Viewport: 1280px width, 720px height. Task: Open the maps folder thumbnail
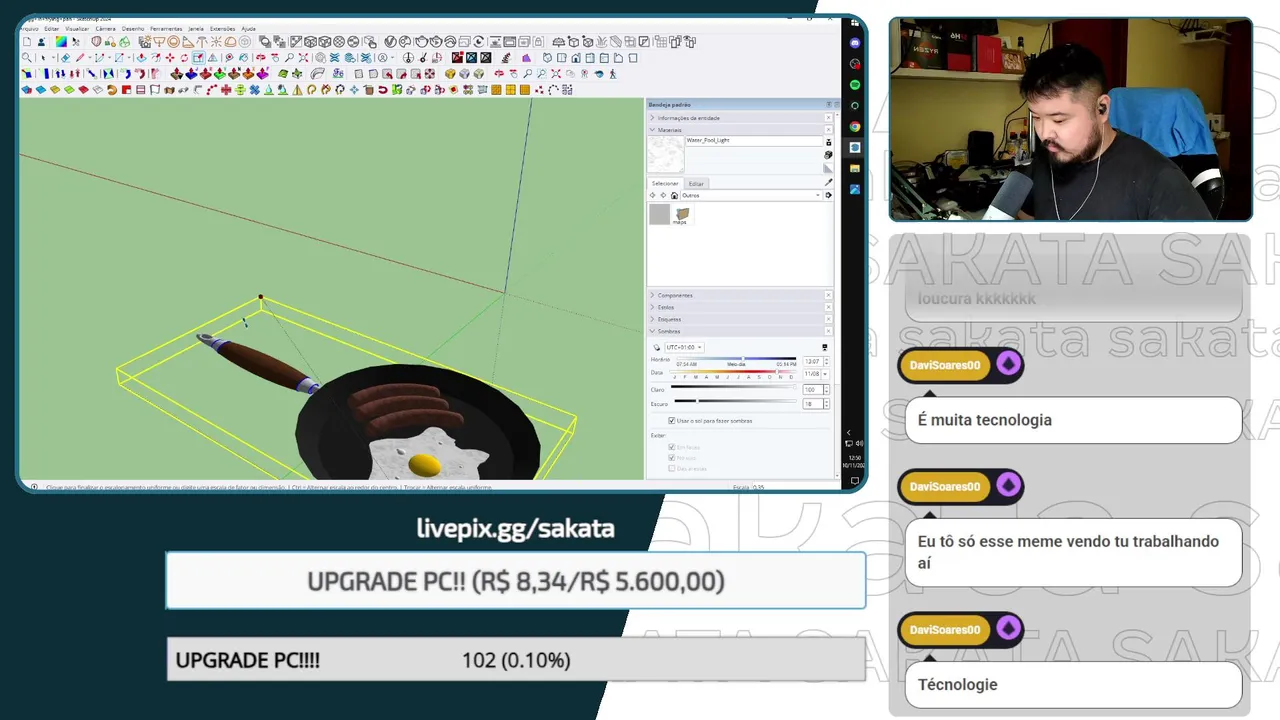(x=683, y=215)
